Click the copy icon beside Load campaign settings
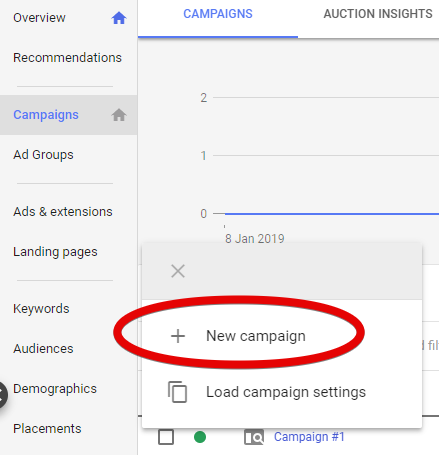439x455 pixels. 177,392
